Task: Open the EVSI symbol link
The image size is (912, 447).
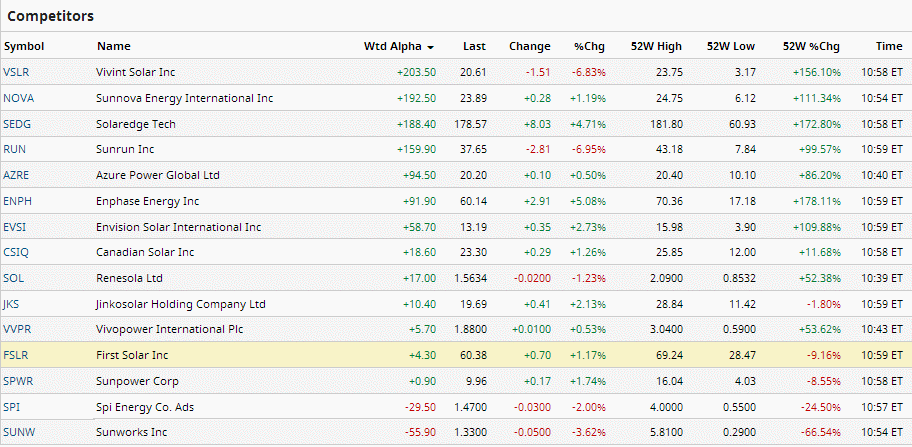Action: [x=15, y=227]
